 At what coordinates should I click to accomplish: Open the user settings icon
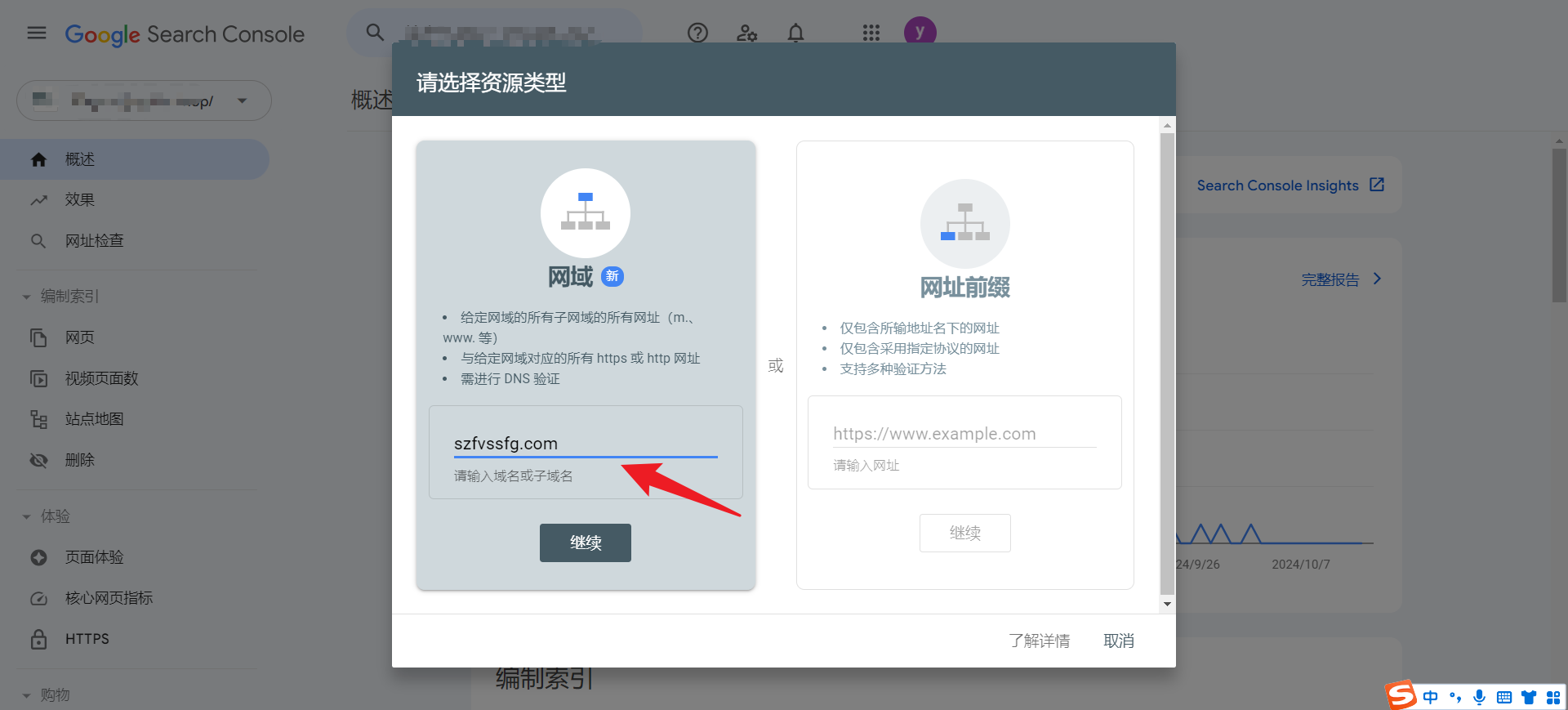(x=746, y=33)
